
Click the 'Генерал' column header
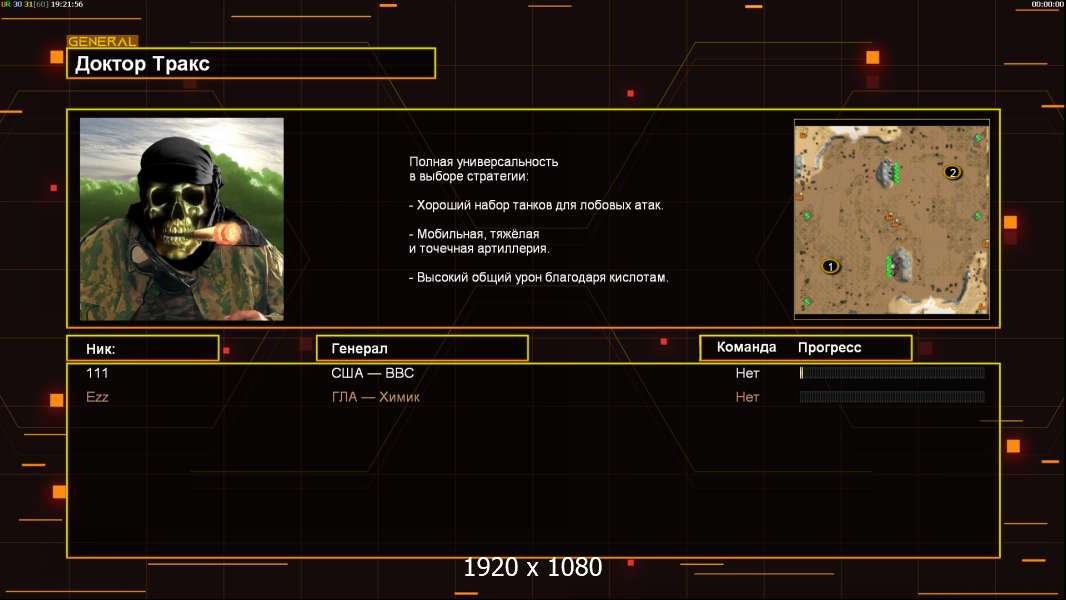(x=422, y=348)
